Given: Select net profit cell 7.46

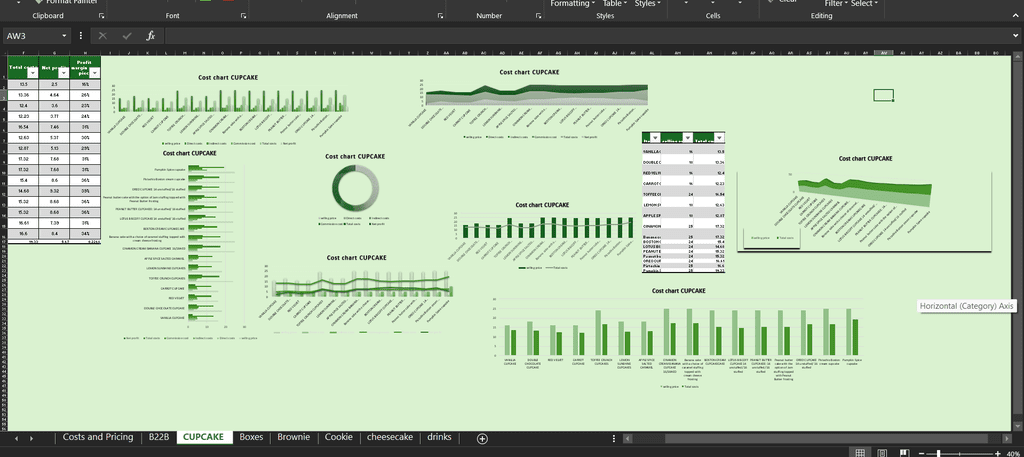Looking at the screenshot, I should (55, 127).
